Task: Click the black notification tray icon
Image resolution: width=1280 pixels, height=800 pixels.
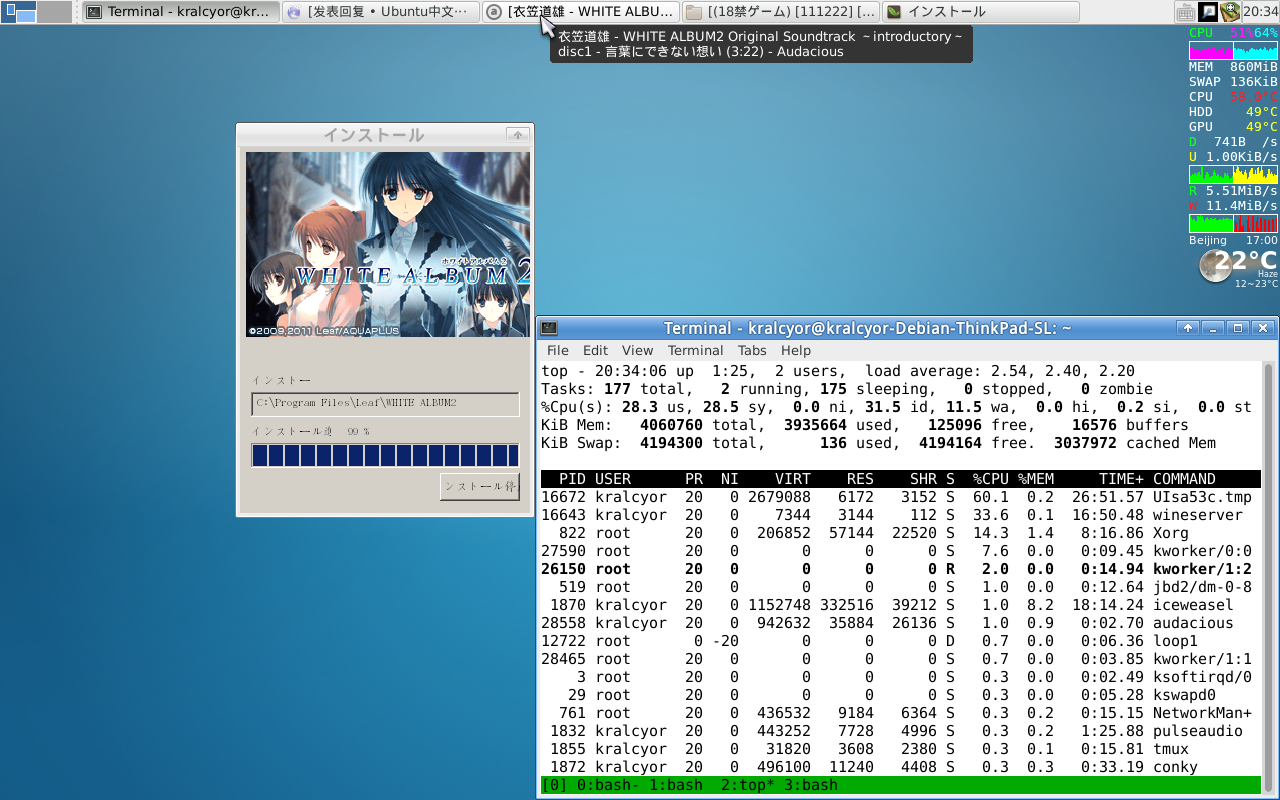Action: click(1208, 12)
